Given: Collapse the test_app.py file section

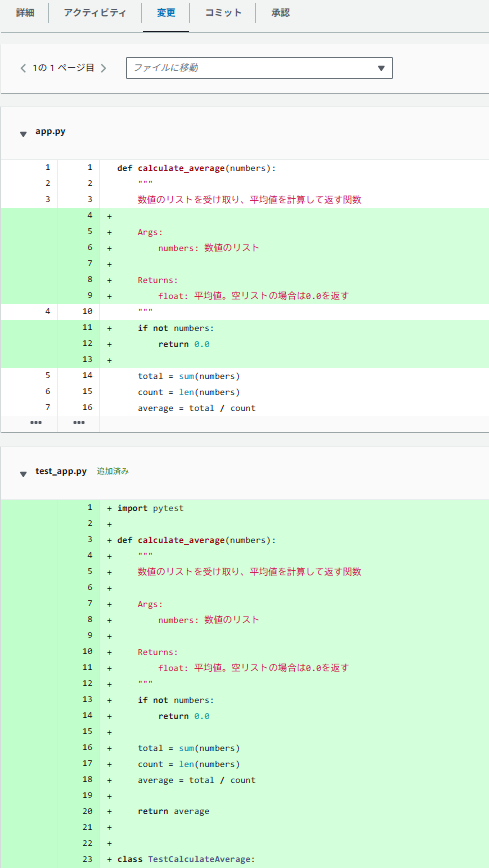Looking at the screenshot, I should [23, 473].
